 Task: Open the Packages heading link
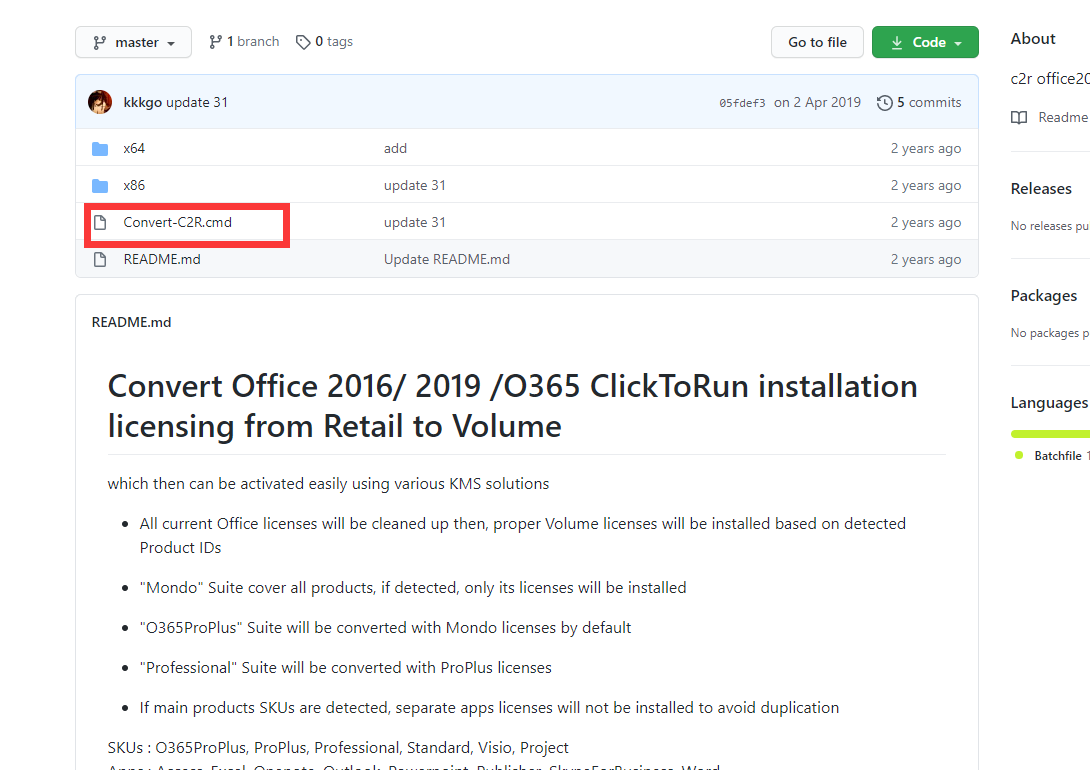coord(1043,295)
